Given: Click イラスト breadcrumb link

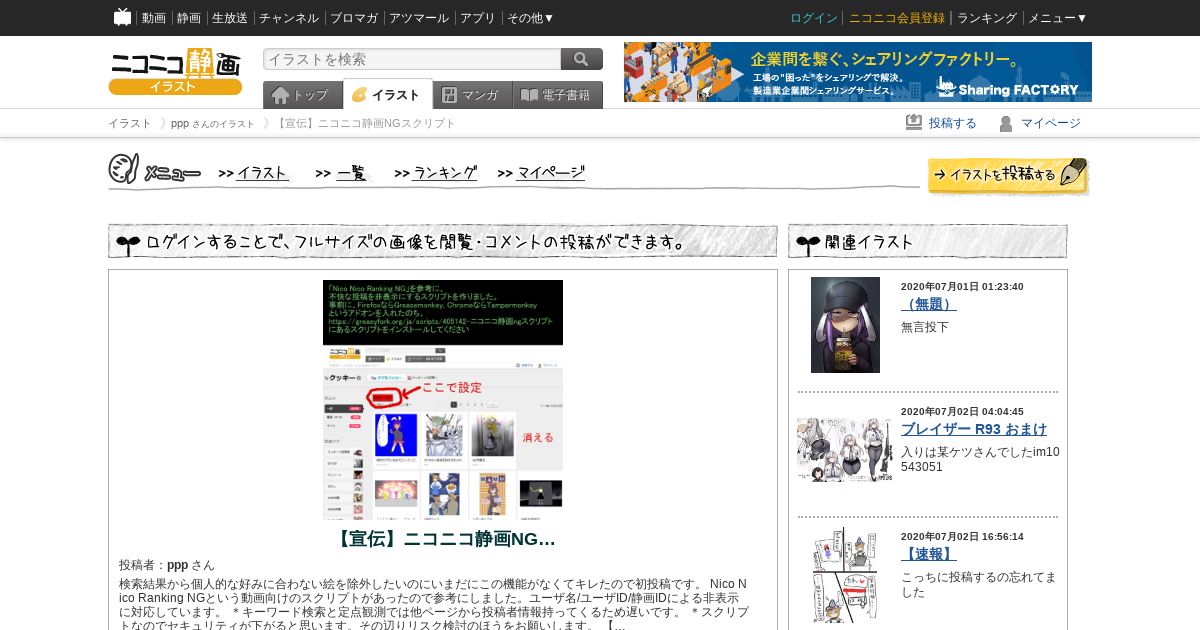Looking at the screenshot, I should tap(130, 123).
